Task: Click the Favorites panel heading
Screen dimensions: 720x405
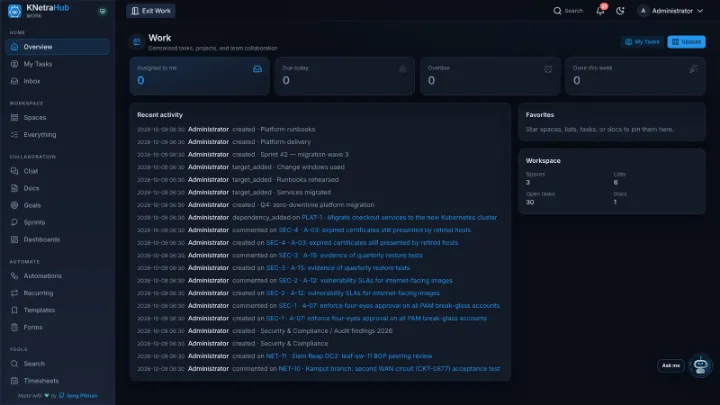Action: pos(540,115)
